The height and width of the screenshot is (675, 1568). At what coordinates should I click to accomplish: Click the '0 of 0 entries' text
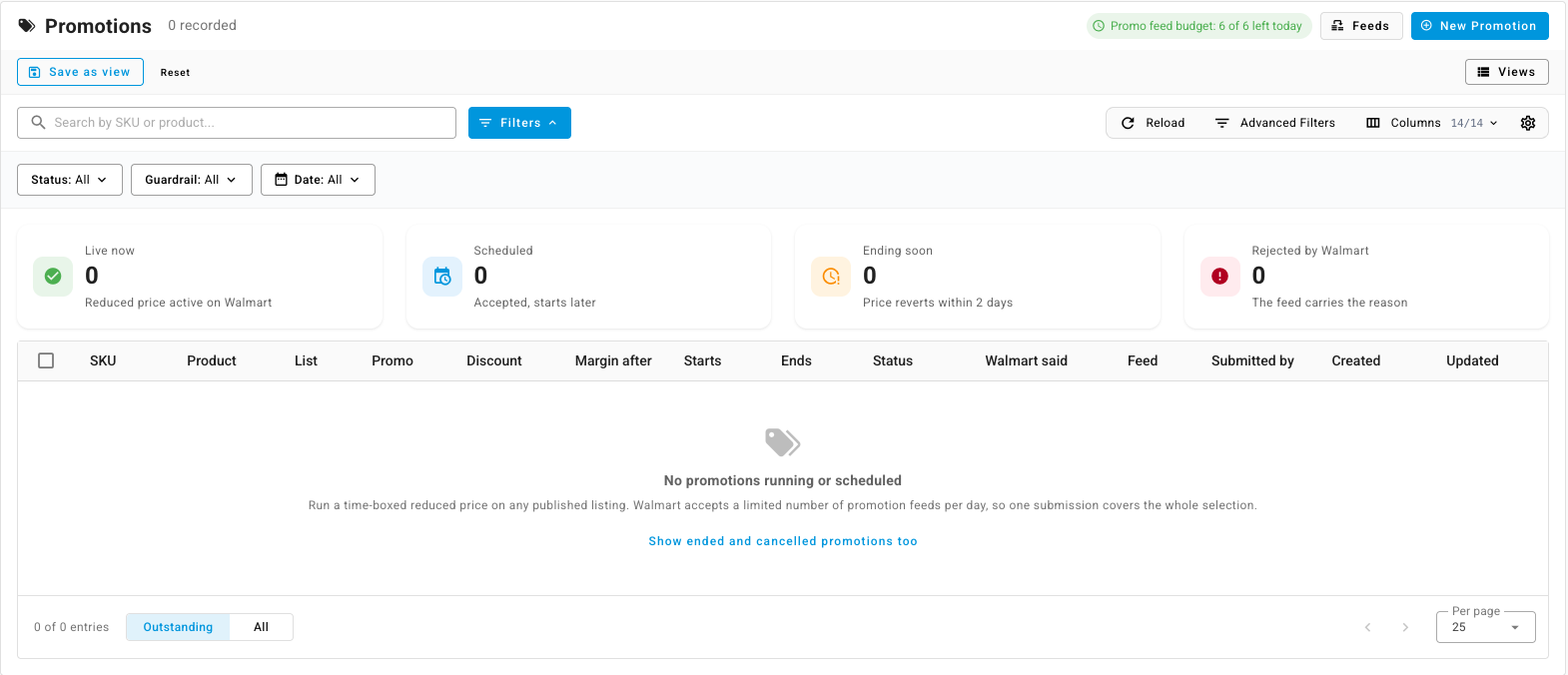click(72, 627)
